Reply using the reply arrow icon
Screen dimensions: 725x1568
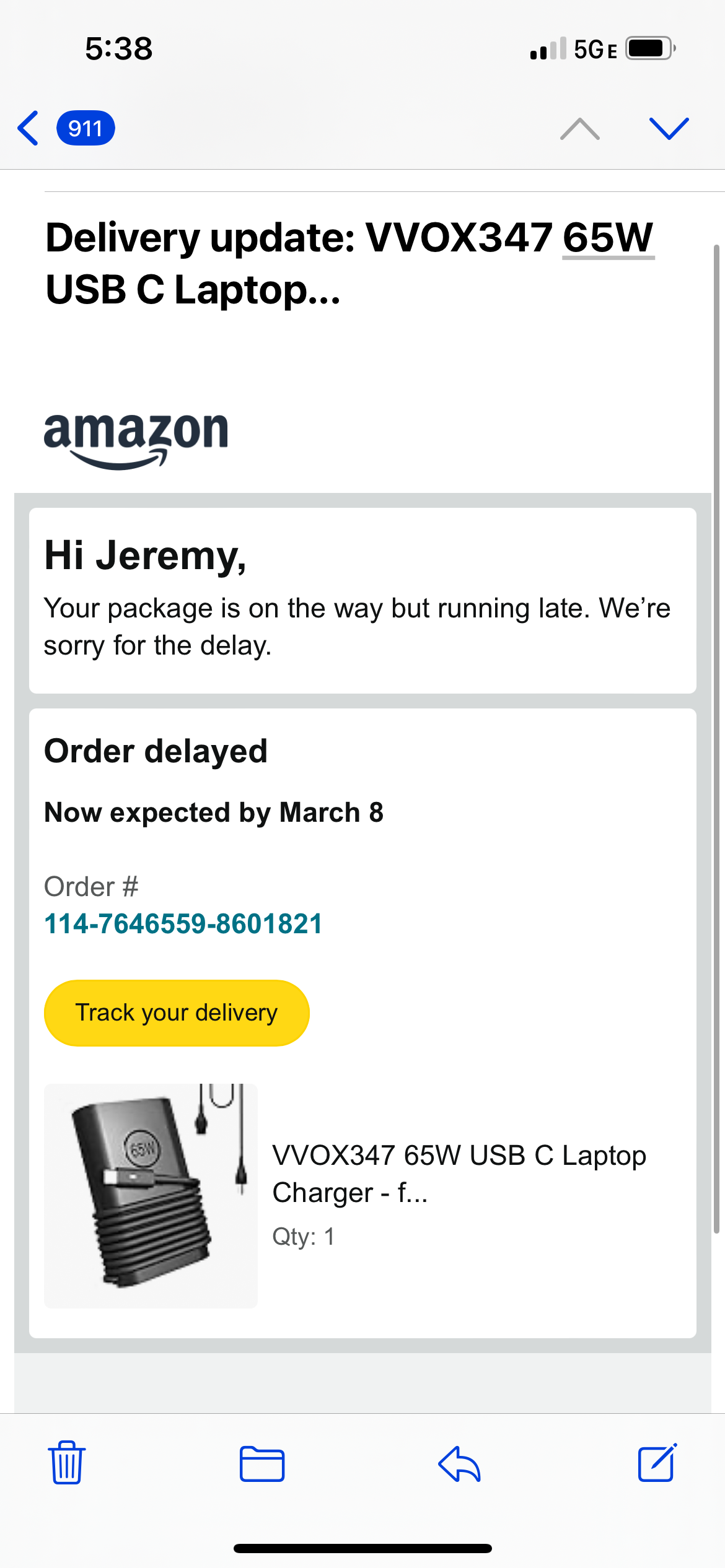pos(459,1464)
